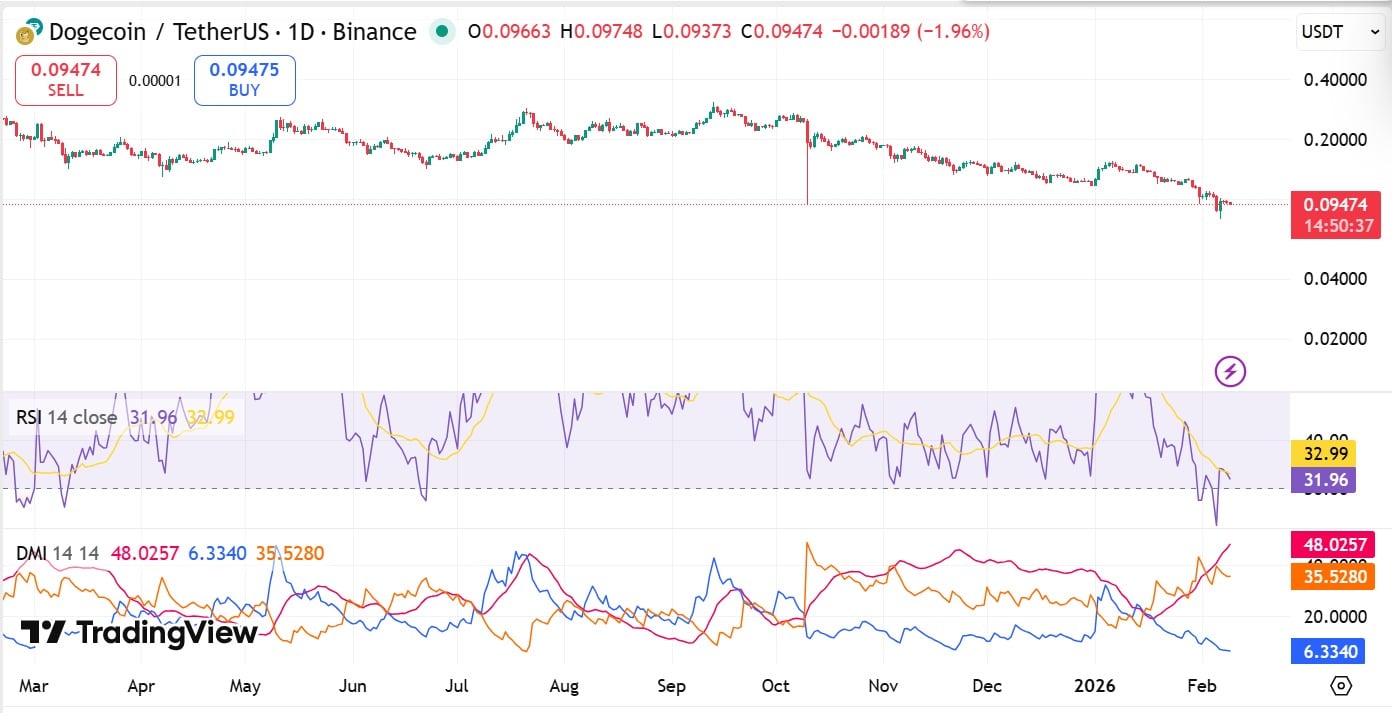Open instant order placement via lightning icon

(1230, 371)
